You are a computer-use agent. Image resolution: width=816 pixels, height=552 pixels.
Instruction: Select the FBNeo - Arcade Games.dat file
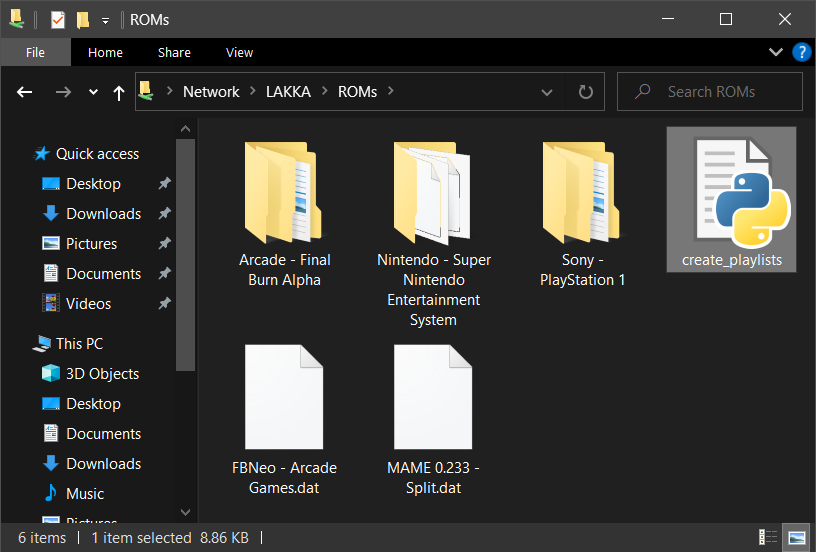[x=284, y=419]
